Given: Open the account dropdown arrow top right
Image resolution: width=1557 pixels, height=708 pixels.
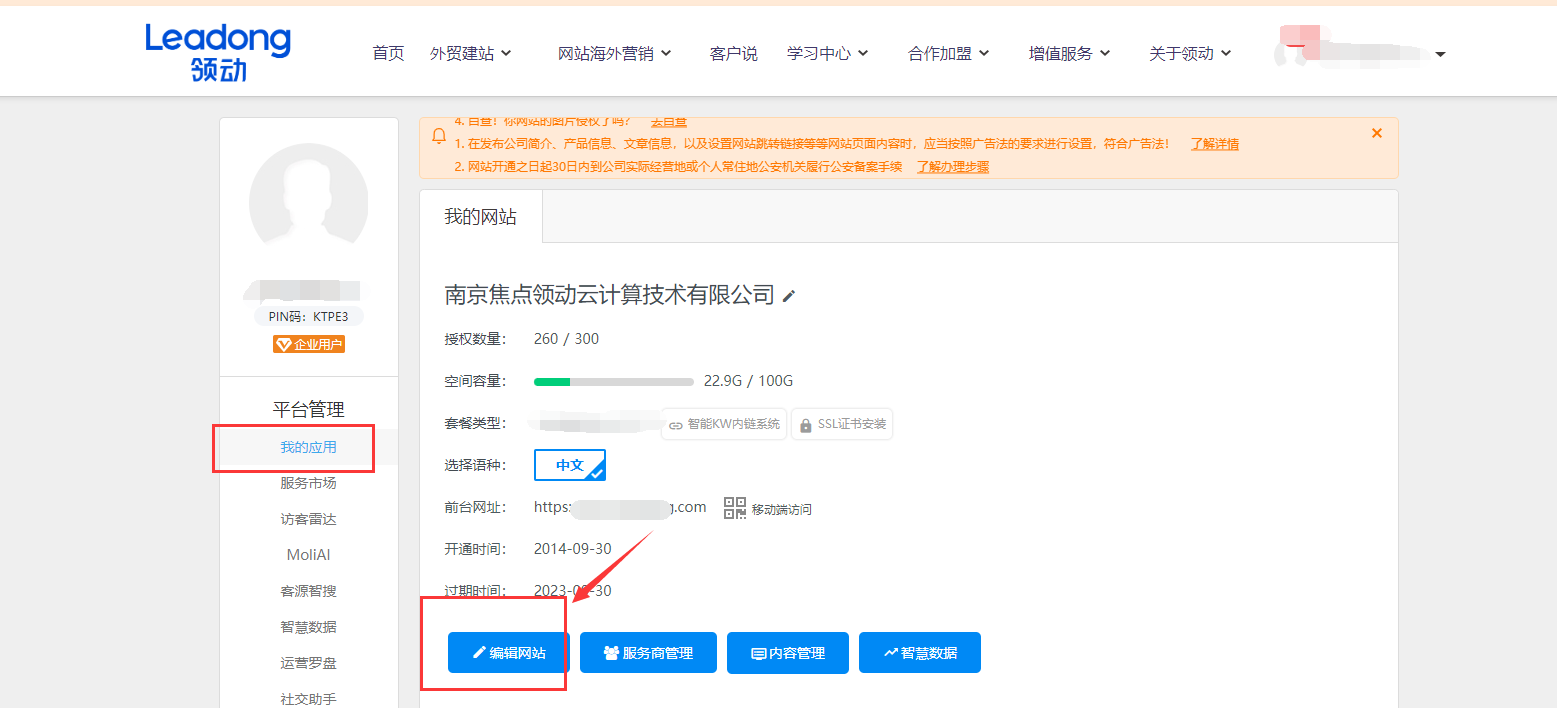Looking at the screenshot, I should (x=1439, y=56).
